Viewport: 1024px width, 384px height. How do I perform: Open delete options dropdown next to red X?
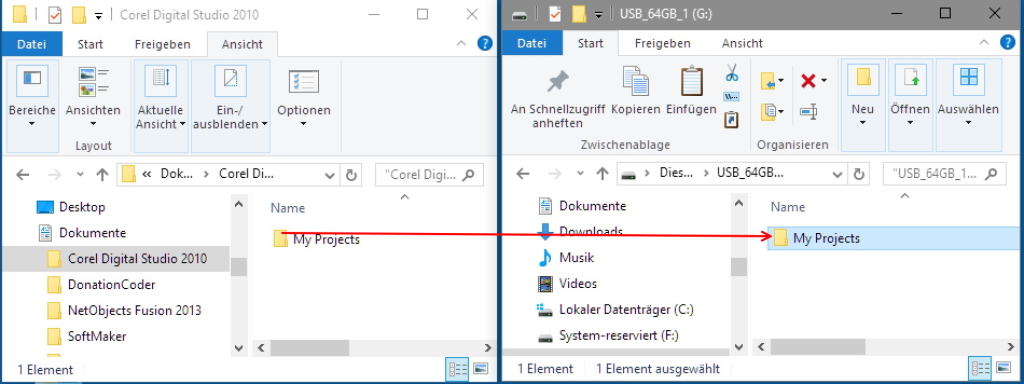tap(824, 81)
